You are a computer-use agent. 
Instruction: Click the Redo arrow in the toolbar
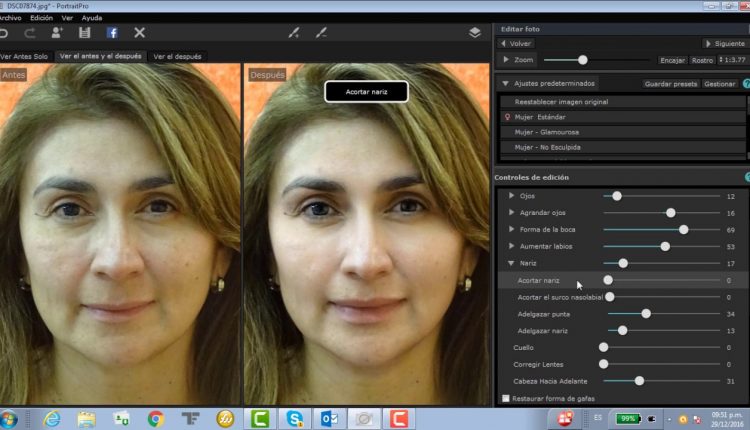tap(30, 33)
